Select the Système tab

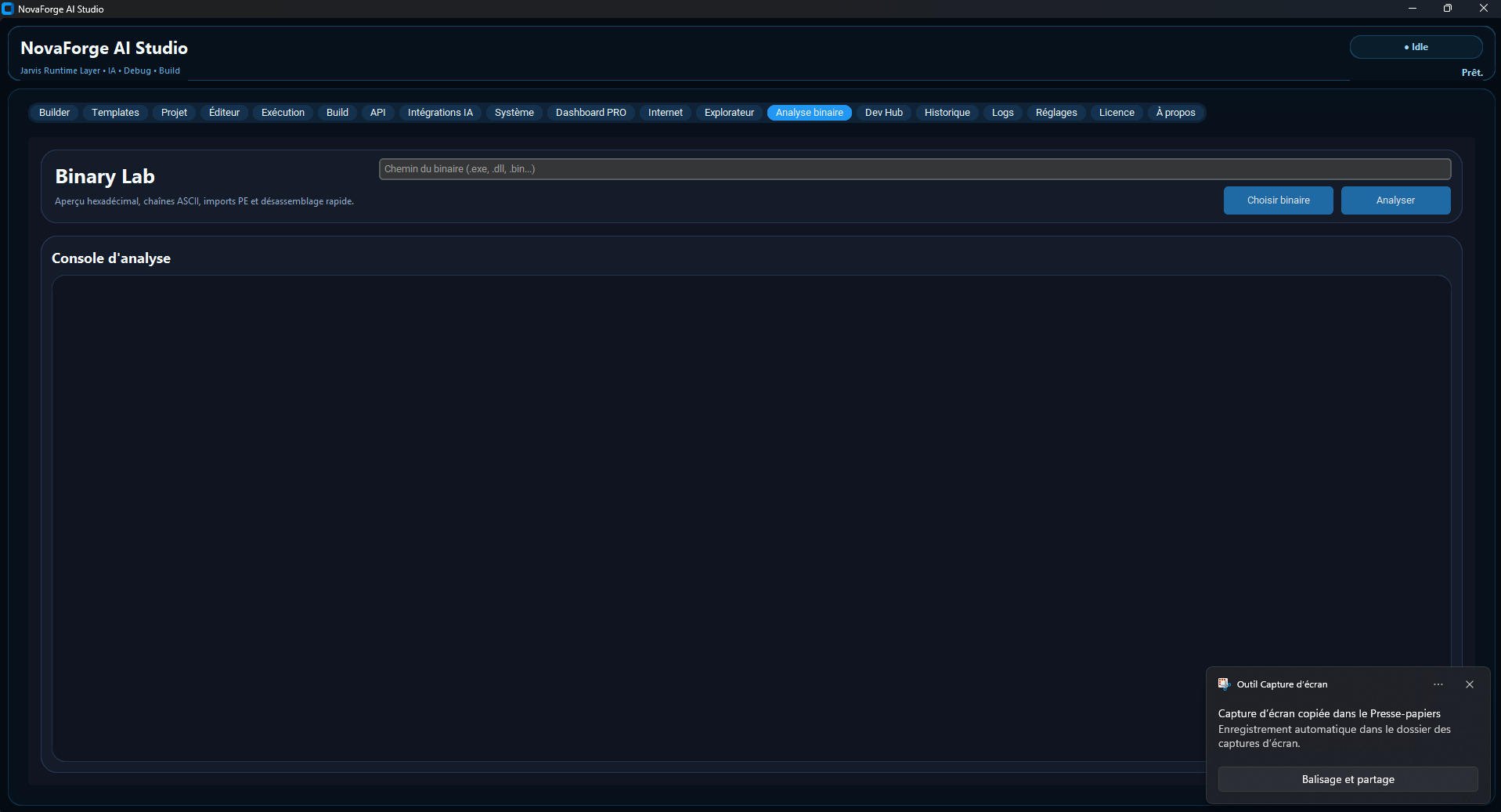pos(514,113)
